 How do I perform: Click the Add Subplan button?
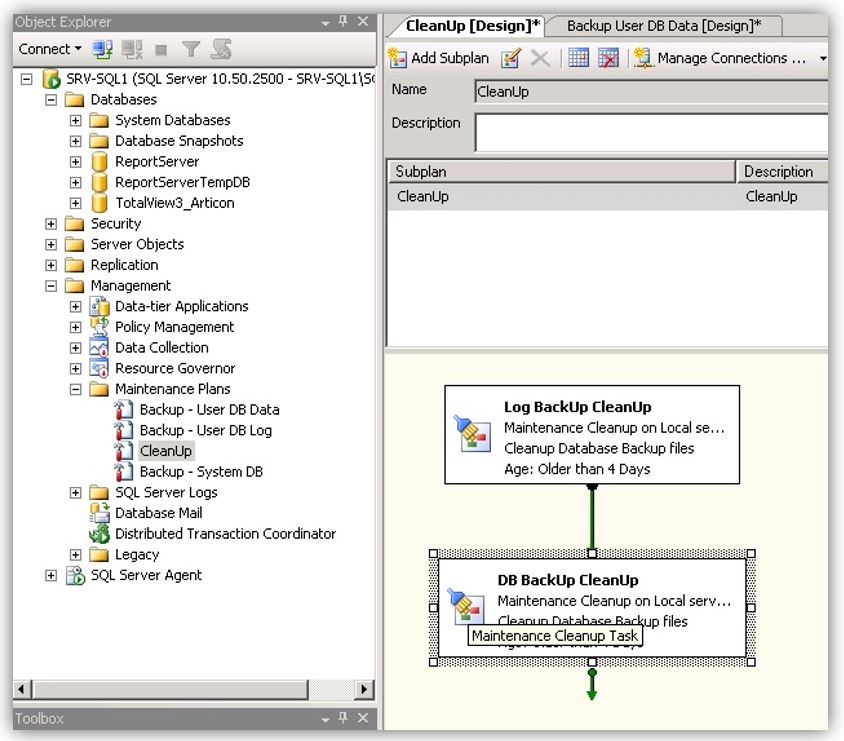pyautogui.click(x=438, y=58)
